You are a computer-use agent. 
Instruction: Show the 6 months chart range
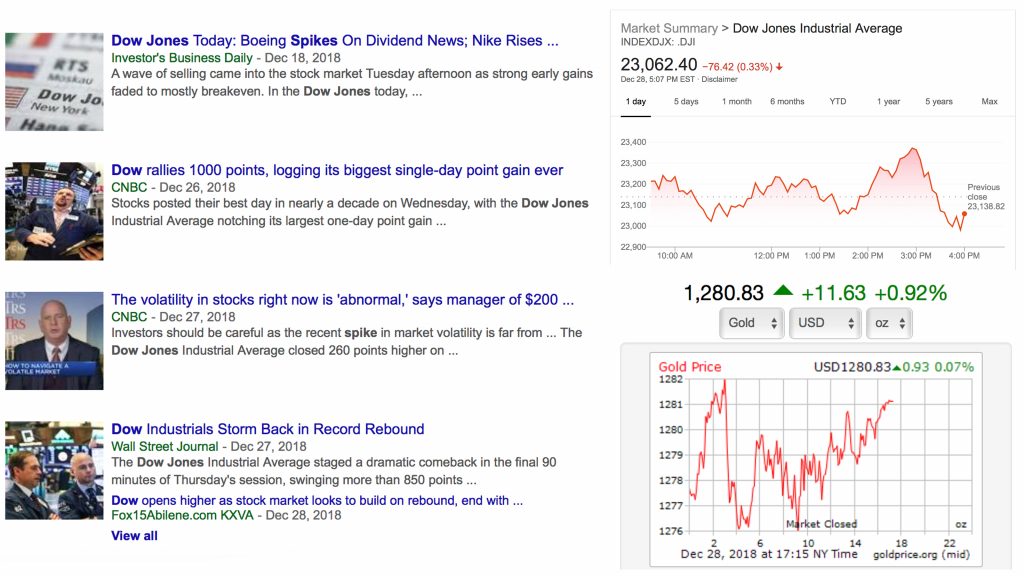point(787,102)
